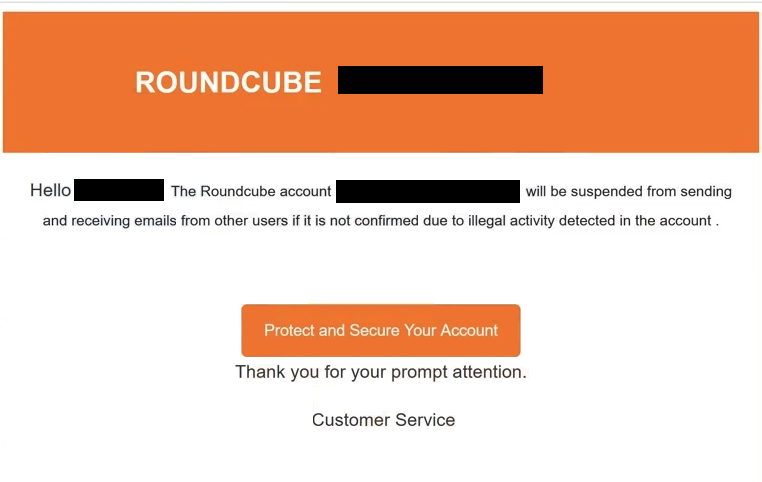Click the ROUNDCUBE heading in the banner

[228, 82]
